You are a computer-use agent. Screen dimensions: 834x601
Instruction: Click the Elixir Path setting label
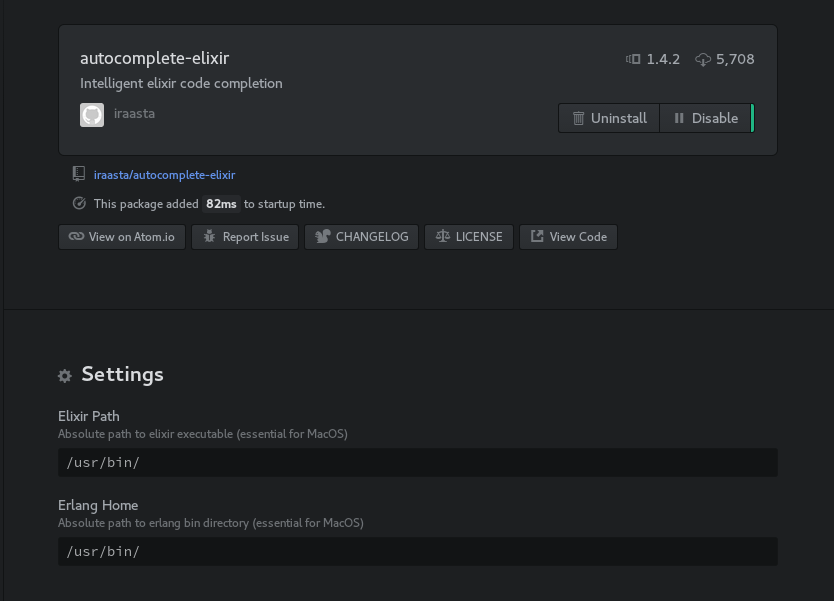click(89, 416)
